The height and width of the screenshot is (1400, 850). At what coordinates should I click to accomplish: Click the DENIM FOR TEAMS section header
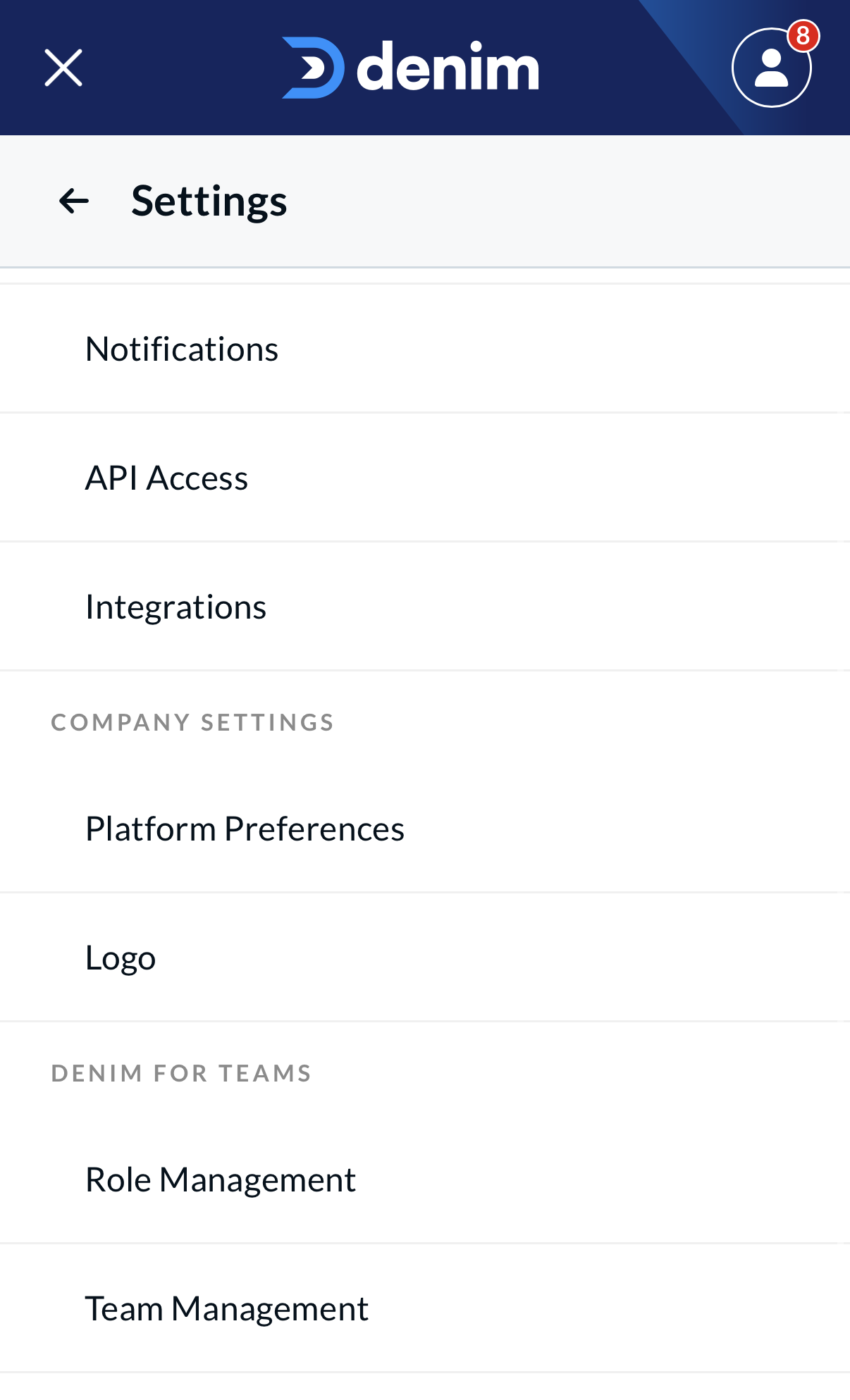coord(181,1073)
